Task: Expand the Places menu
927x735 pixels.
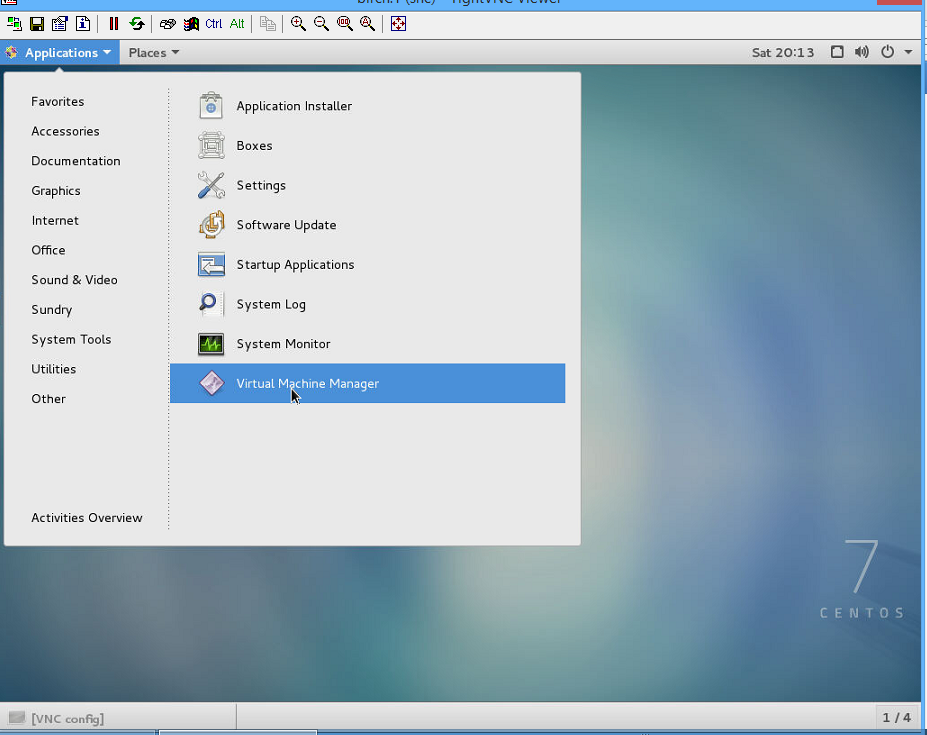Action: [154, 53]
